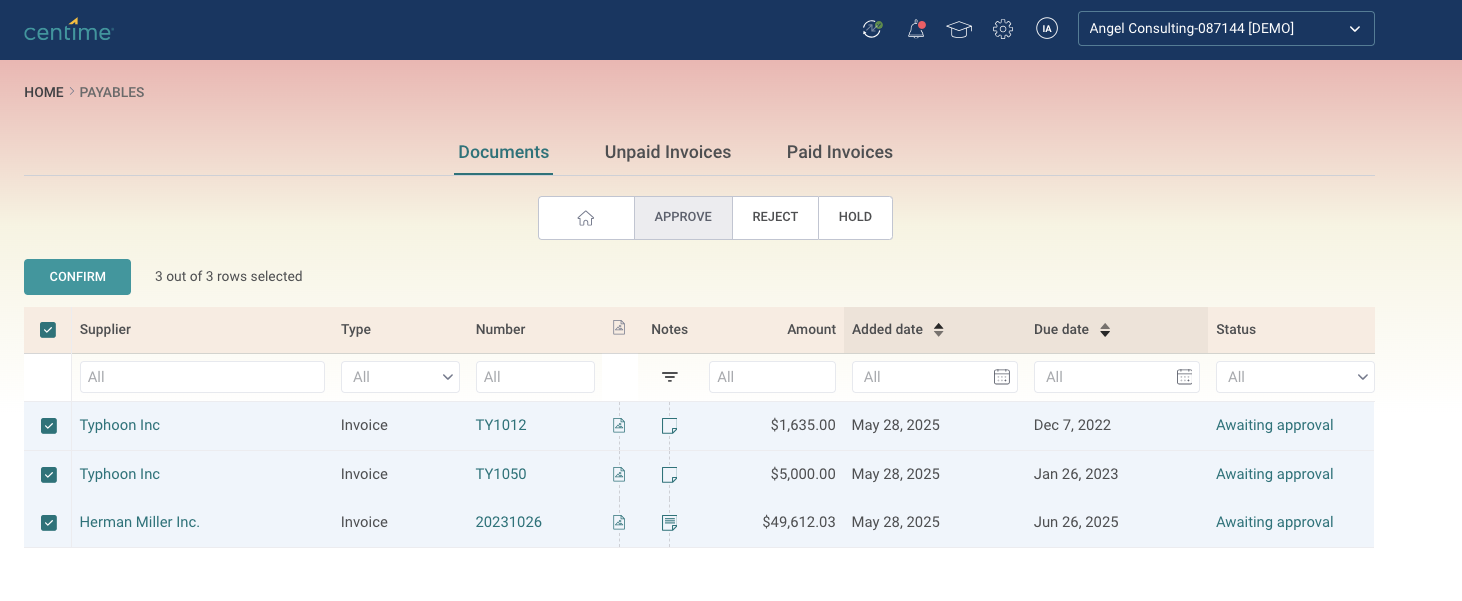Click the home icon in action bar
The image size is (1462, 601).
[586, 218]
